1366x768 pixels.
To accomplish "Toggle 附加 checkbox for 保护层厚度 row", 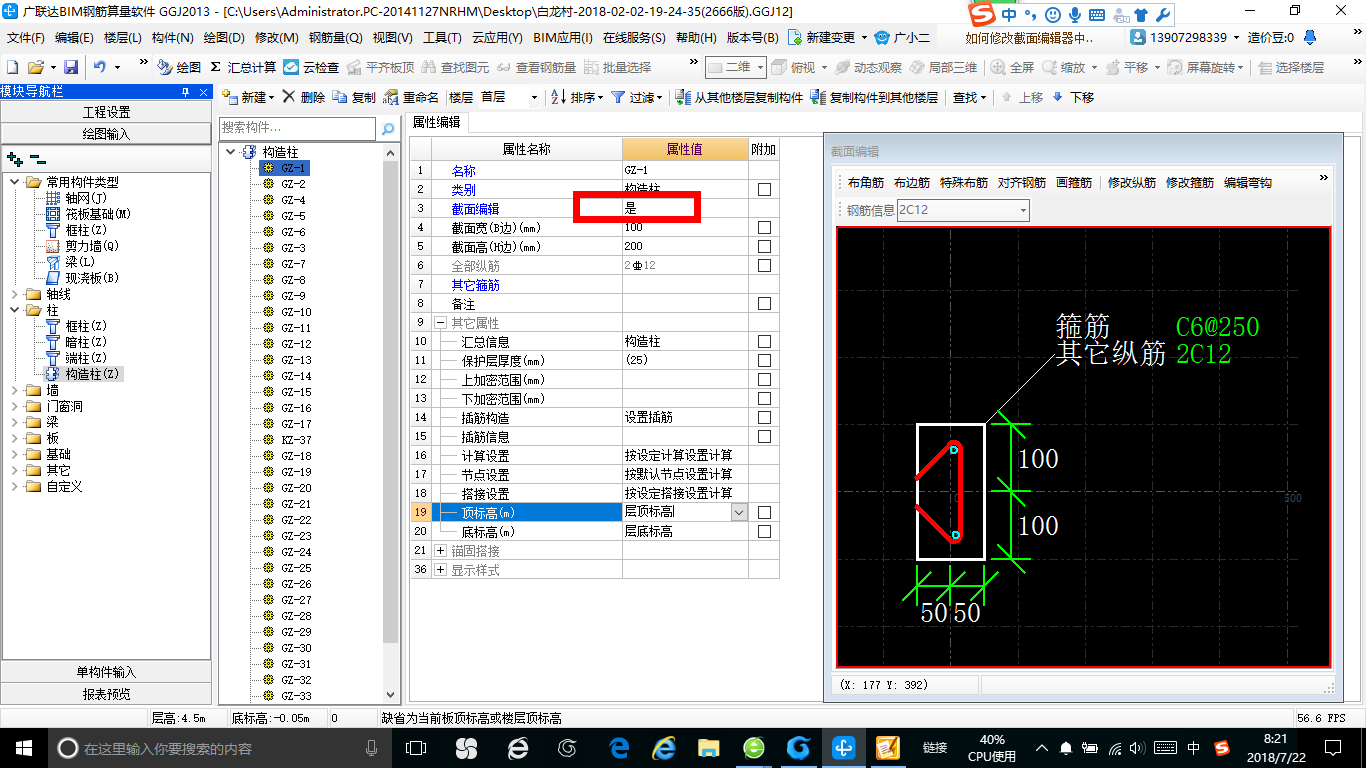I will [x=764, y=361].
